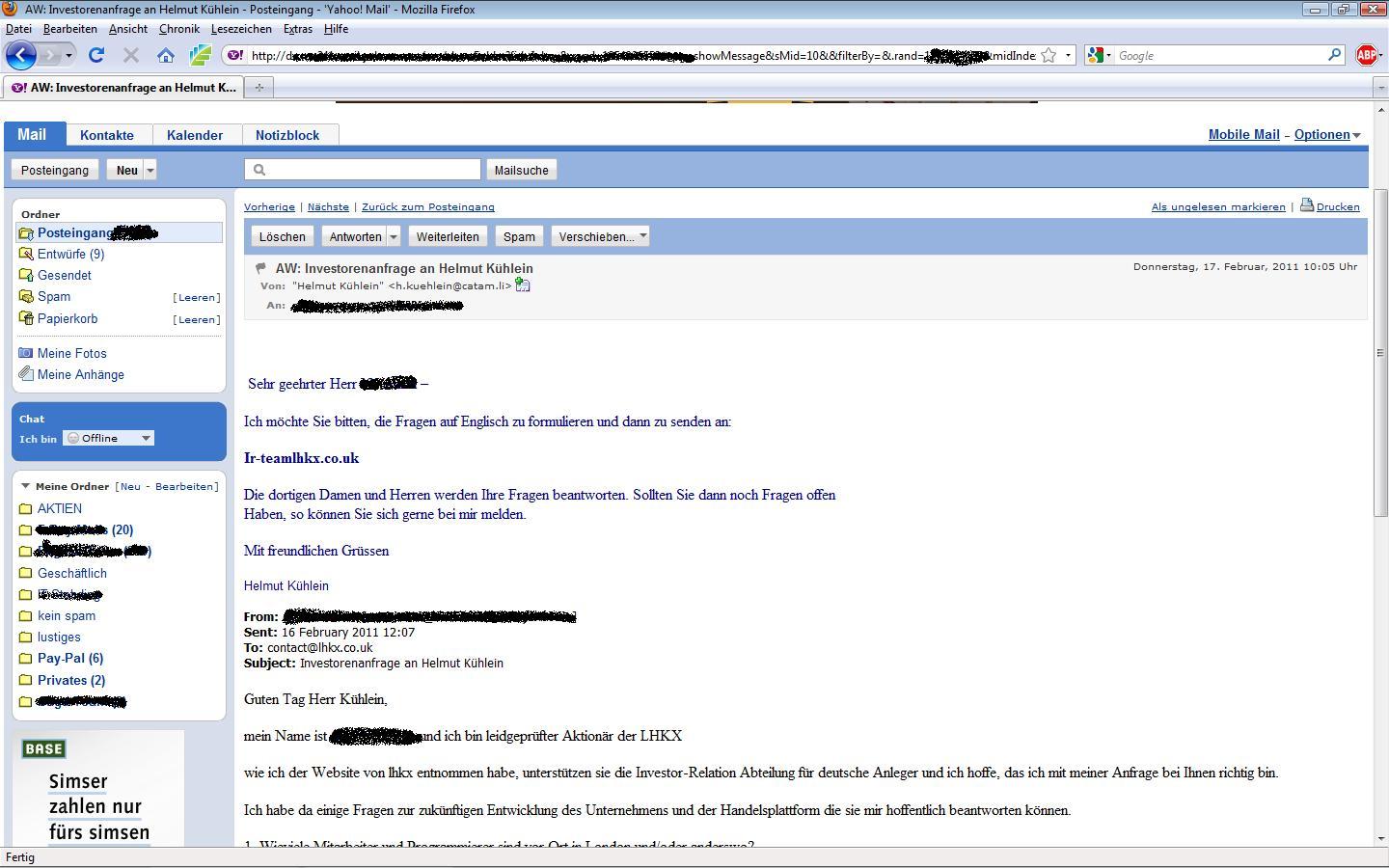Click the Leeren link next to Spam
The image size is (1389, 868).
click(x=197, y=297)
